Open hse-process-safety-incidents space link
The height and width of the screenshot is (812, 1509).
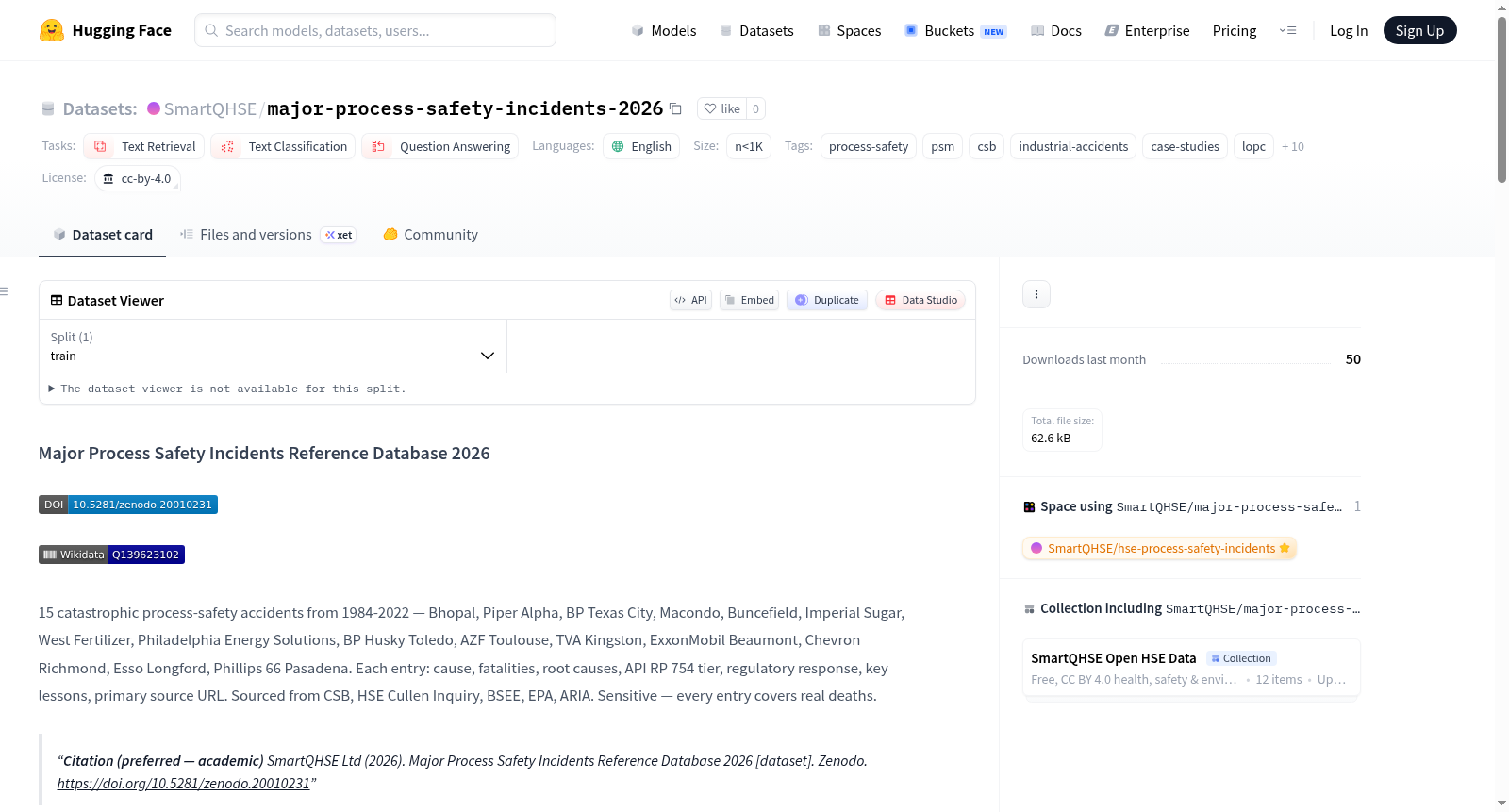pos(1159,548)
